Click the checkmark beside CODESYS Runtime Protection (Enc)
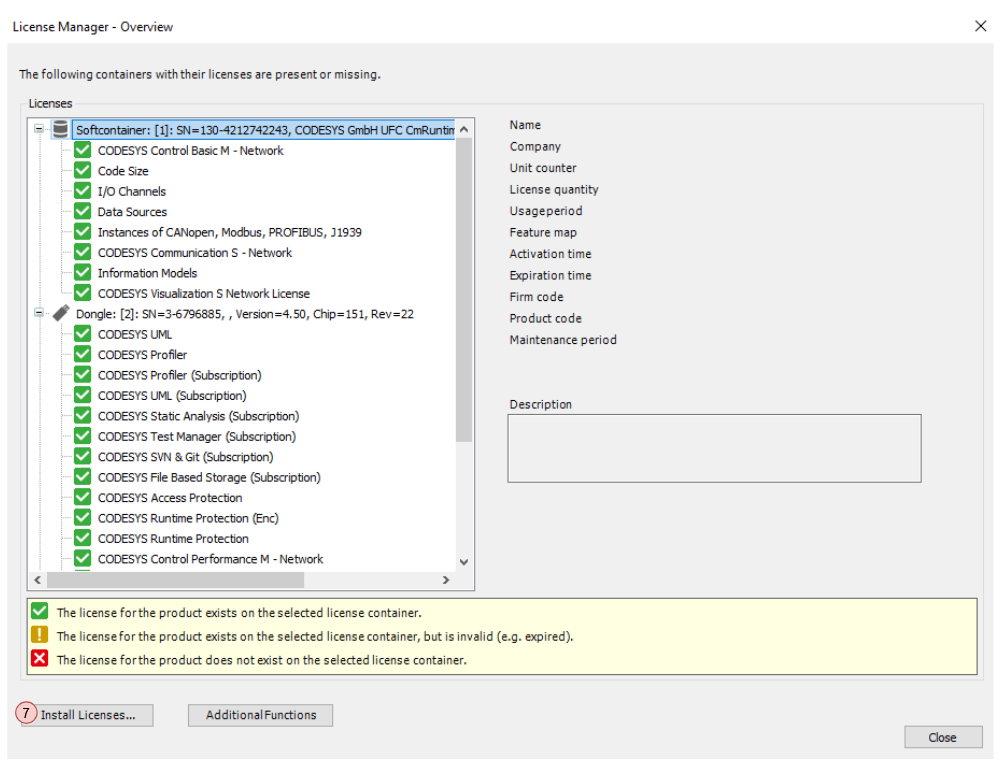Screen dimensions: 1000x761 click(x=82, y=518)
